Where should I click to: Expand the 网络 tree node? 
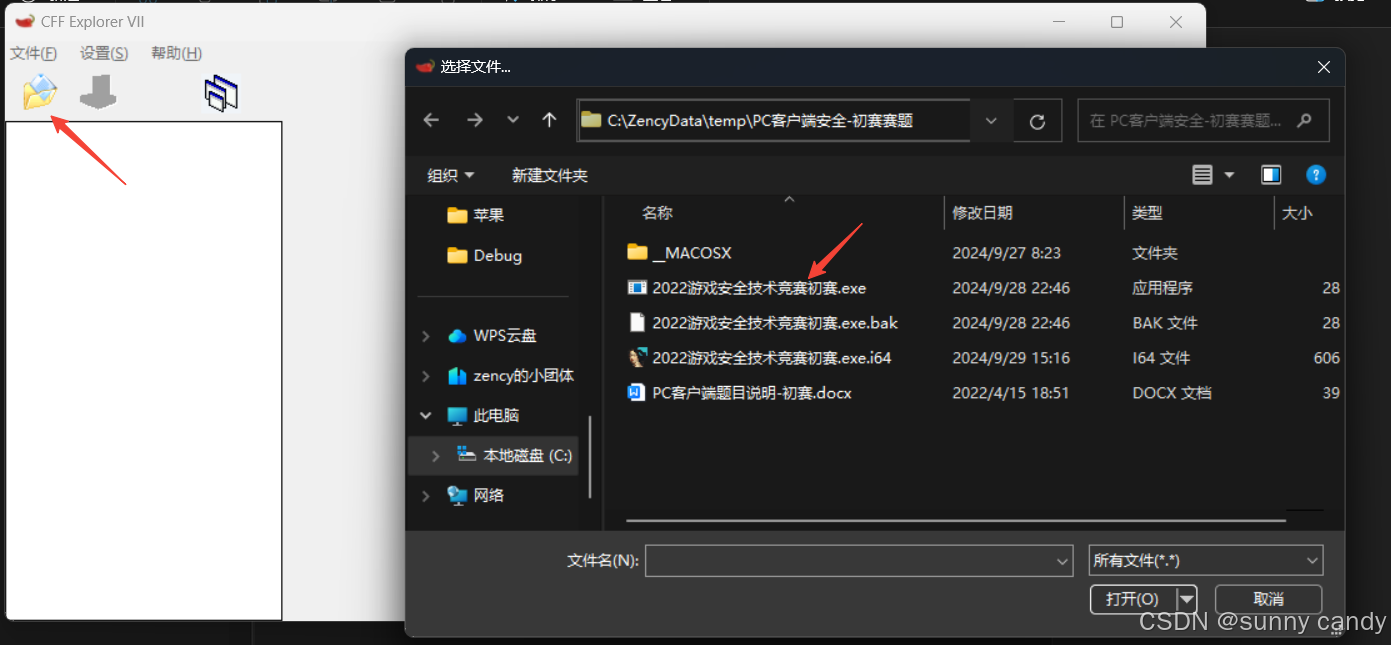[426, 495]
